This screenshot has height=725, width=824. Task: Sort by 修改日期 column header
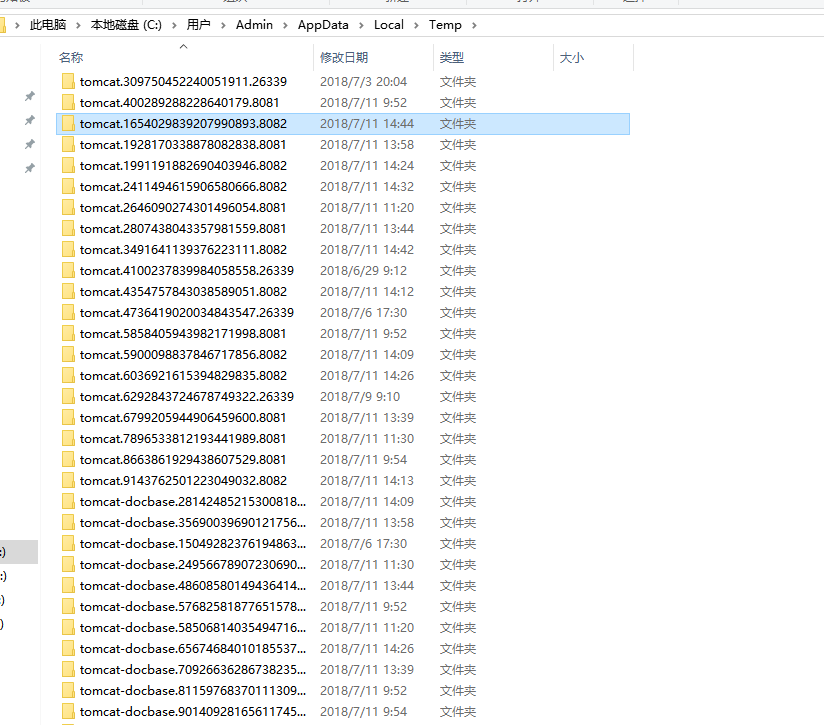pyautogui.click(x=344, y=57)
